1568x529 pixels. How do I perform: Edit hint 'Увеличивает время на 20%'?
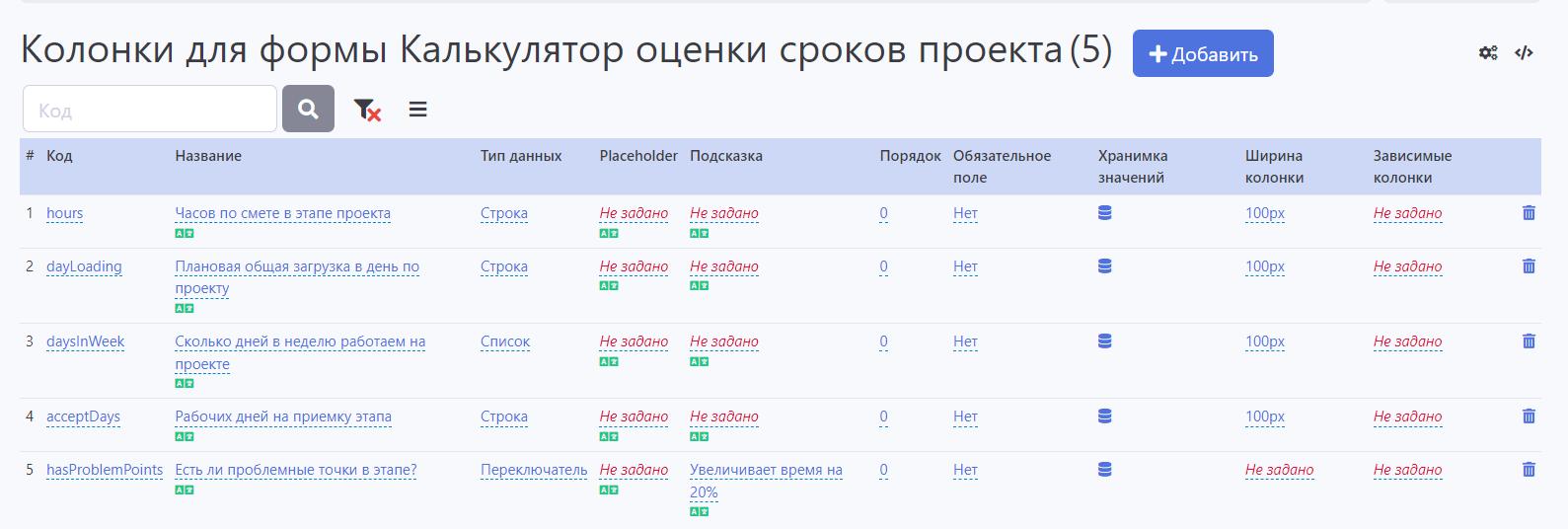coord(765,471)
